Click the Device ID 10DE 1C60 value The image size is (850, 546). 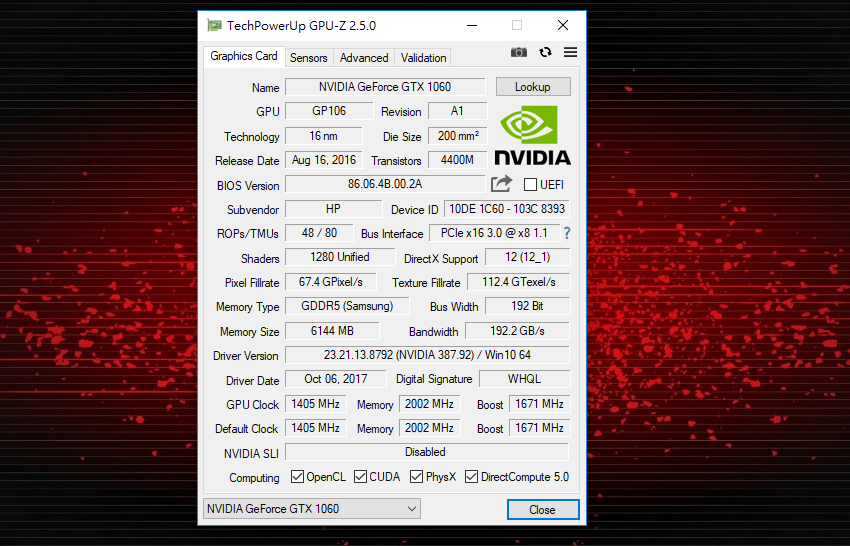[507, 209]
